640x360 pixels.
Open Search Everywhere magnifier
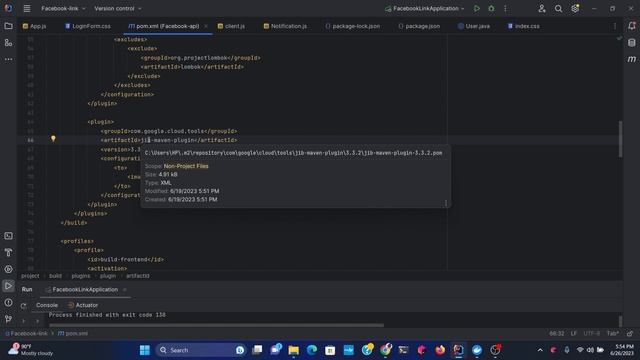(558, 8)
